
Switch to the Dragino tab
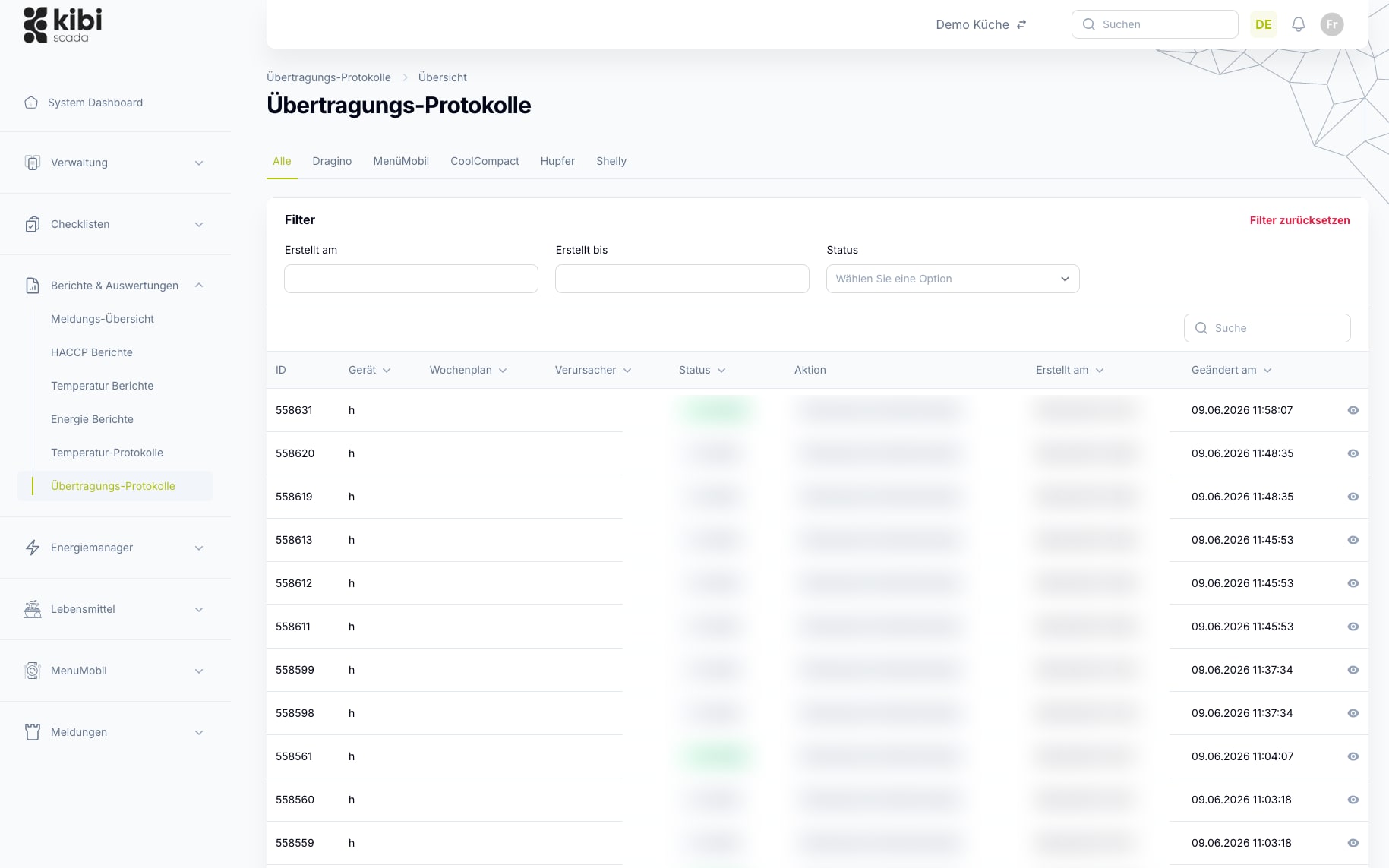point(332,161)
